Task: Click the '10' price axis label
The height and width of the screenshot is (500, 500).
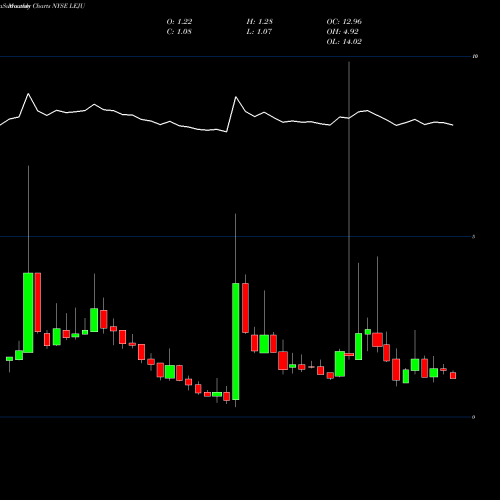Action: pos(475,56)
